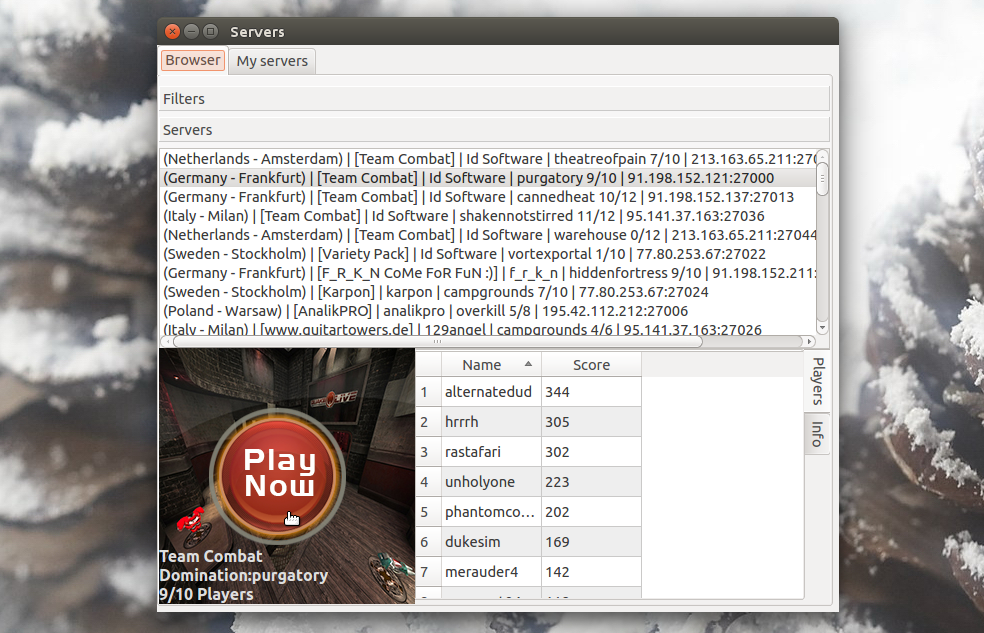Viewport: 984px width, 633px height.
Task: Select player unholyone in the table
Action: 491,482
